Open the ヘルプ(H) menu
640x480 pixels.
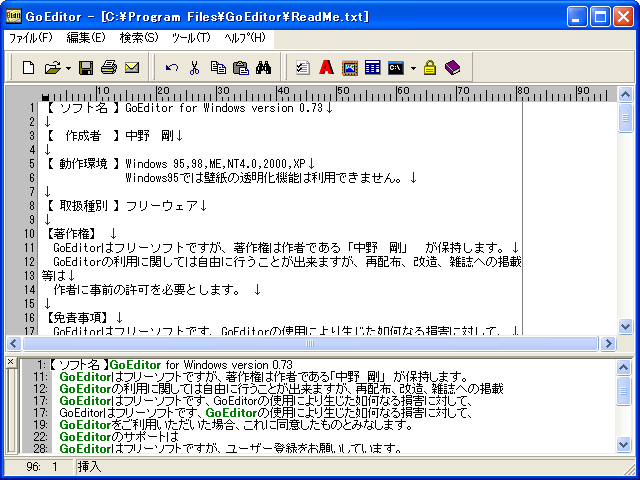pyautogui.click(x=245, y=38)
